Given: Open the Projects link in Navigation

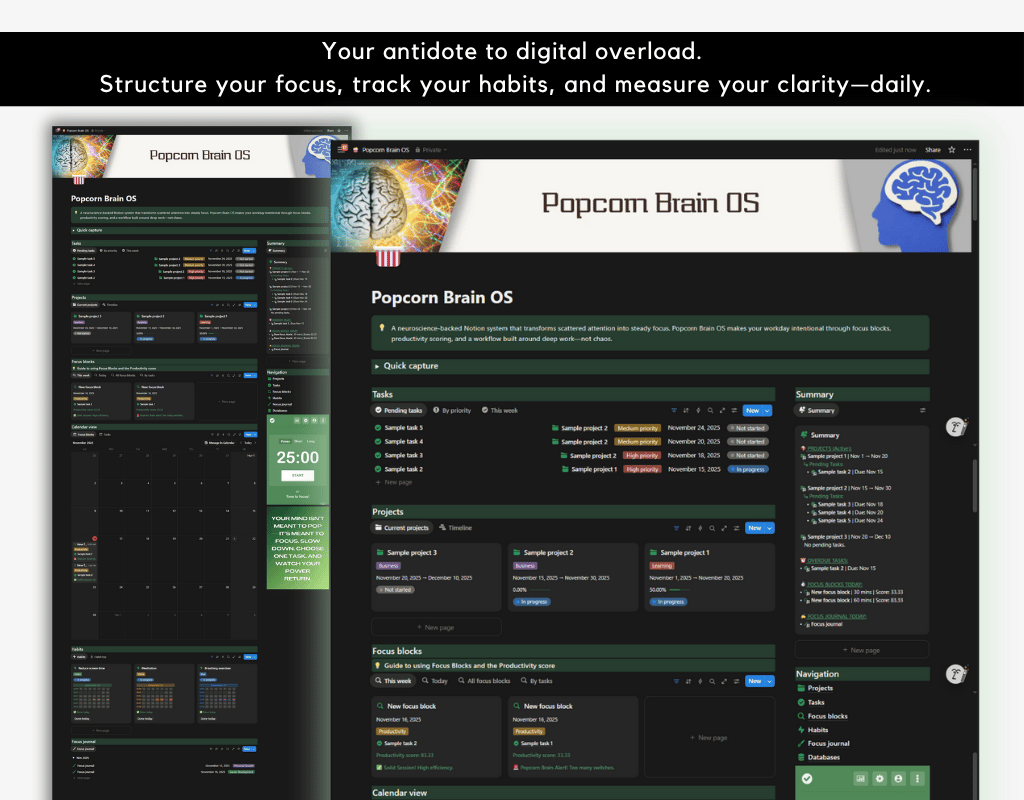Looking at the screenshot, I should [815, 688].
